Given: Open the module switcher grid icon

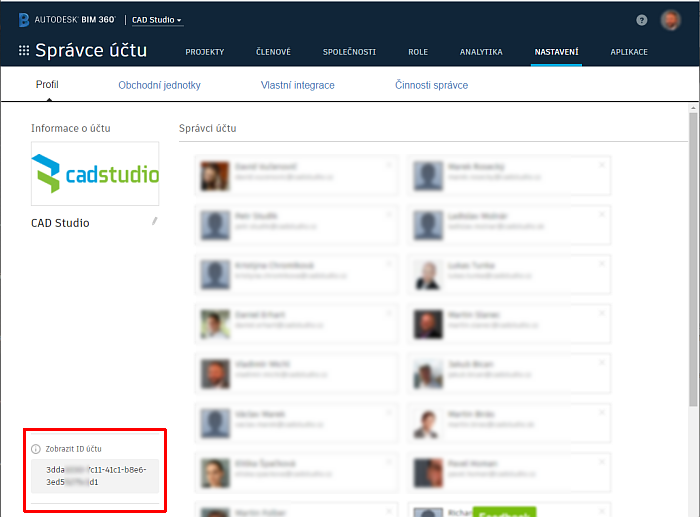Looking at the screenshot, I should (x=23, y=51).
